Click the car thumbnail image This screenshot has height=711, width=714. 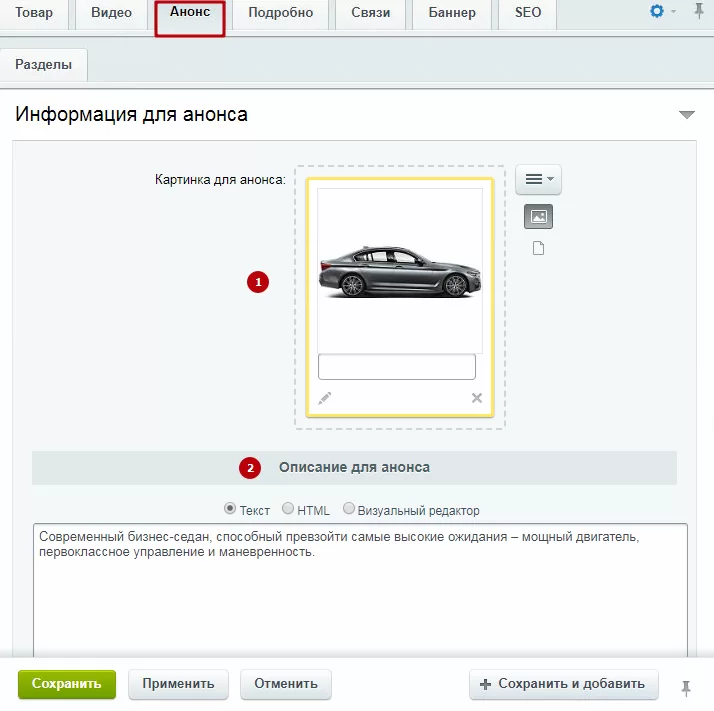coord(400,271)
